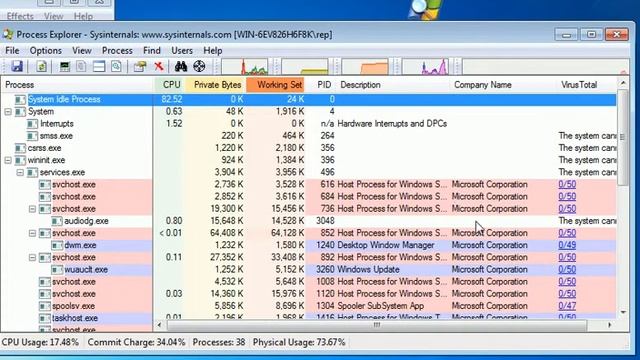Select the csrss.exe process name

(44, 148)
